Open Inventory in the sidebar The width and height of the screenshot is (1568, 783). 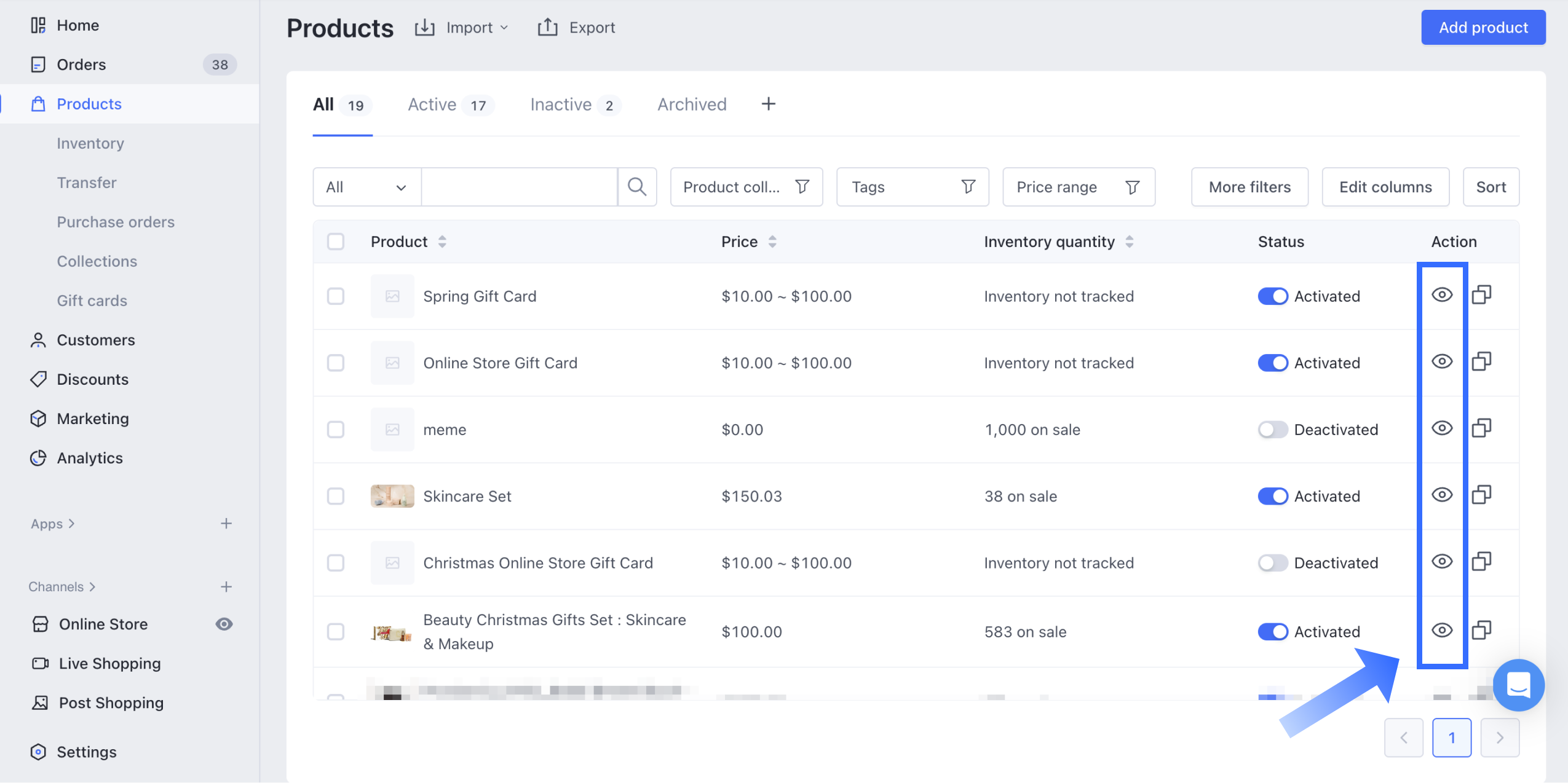click(90, 143)
